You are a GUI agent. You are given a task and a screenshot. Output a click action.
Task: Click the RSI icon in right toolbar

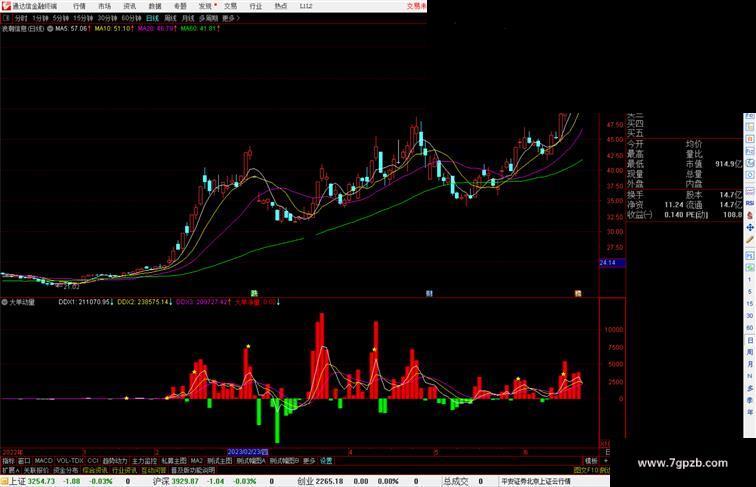point(750,203)
